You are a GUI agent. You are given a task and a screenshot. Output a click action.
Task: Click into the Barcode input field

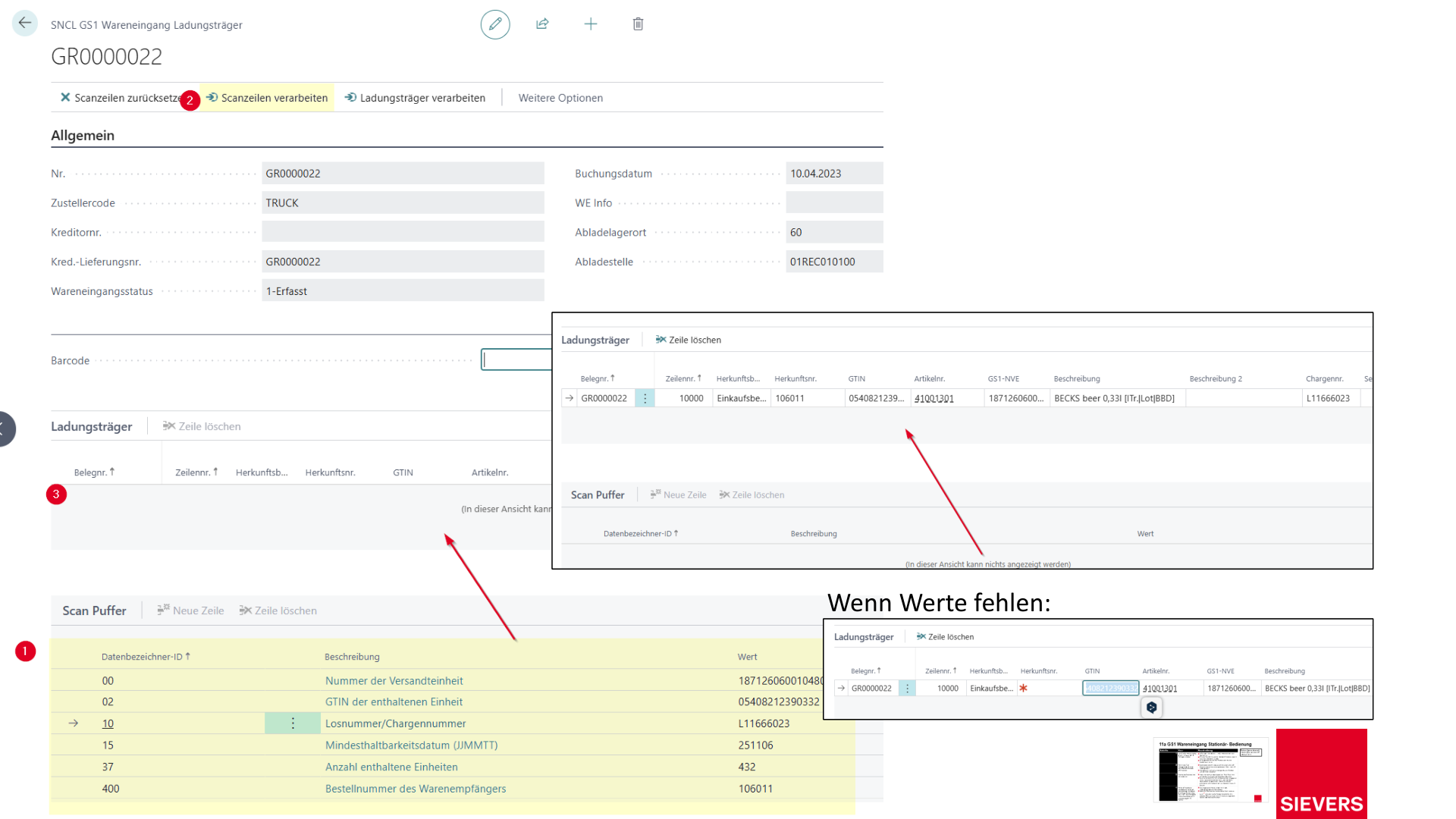pos(516,359)
